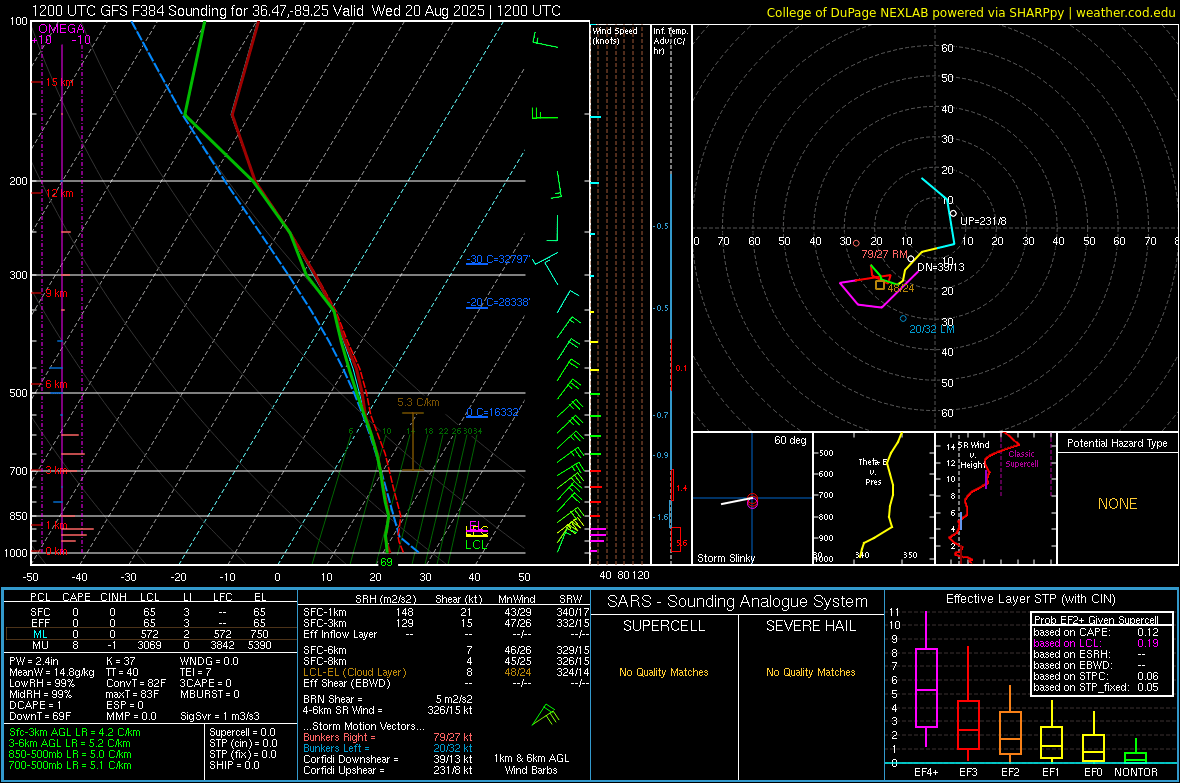Screen dimensions: 1180x783
Task: Click the SR Wind v. Height label
Action: tap(973, 455)
